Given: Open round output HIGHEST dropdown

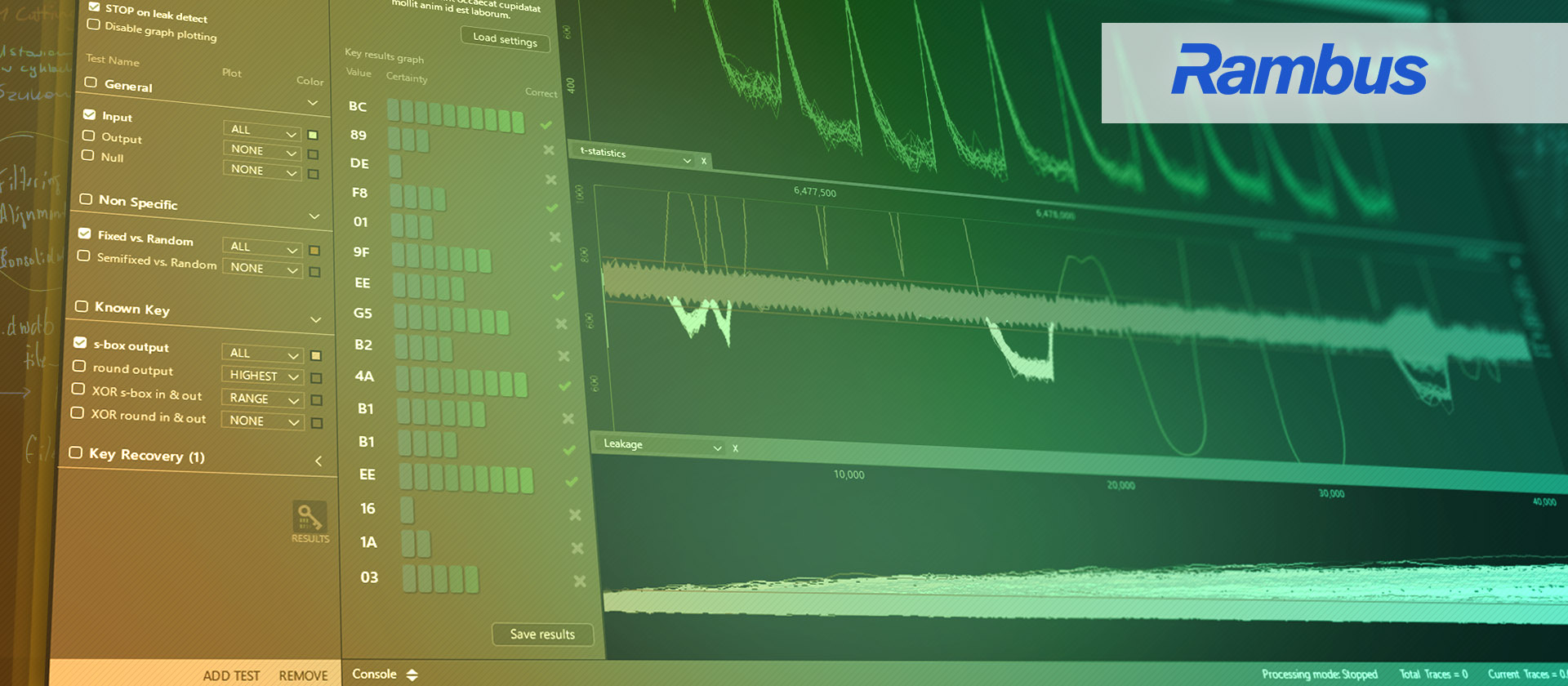Looking at the screenshot, I should 262,376.
